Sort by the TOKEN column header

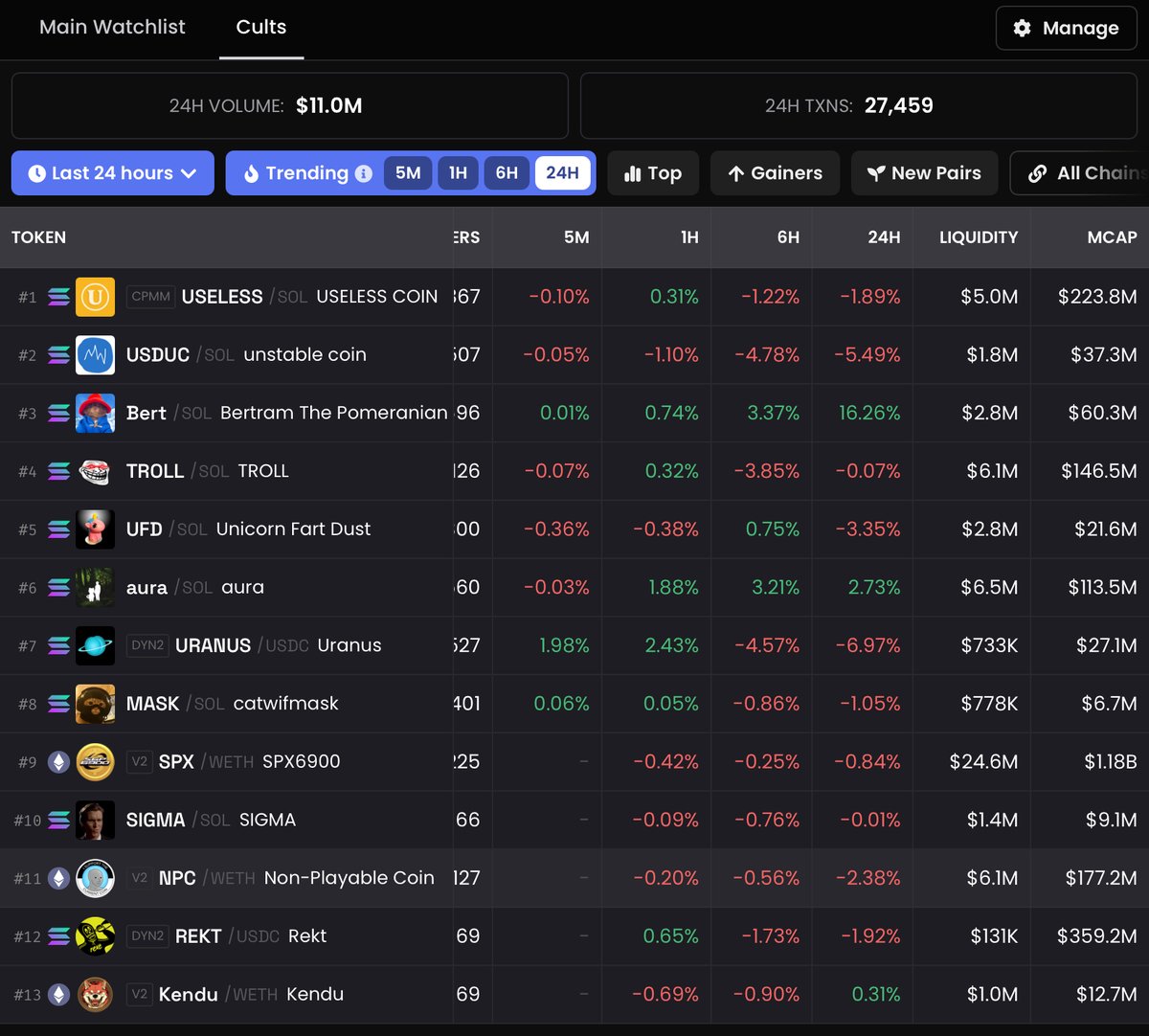tap(39, 237)
